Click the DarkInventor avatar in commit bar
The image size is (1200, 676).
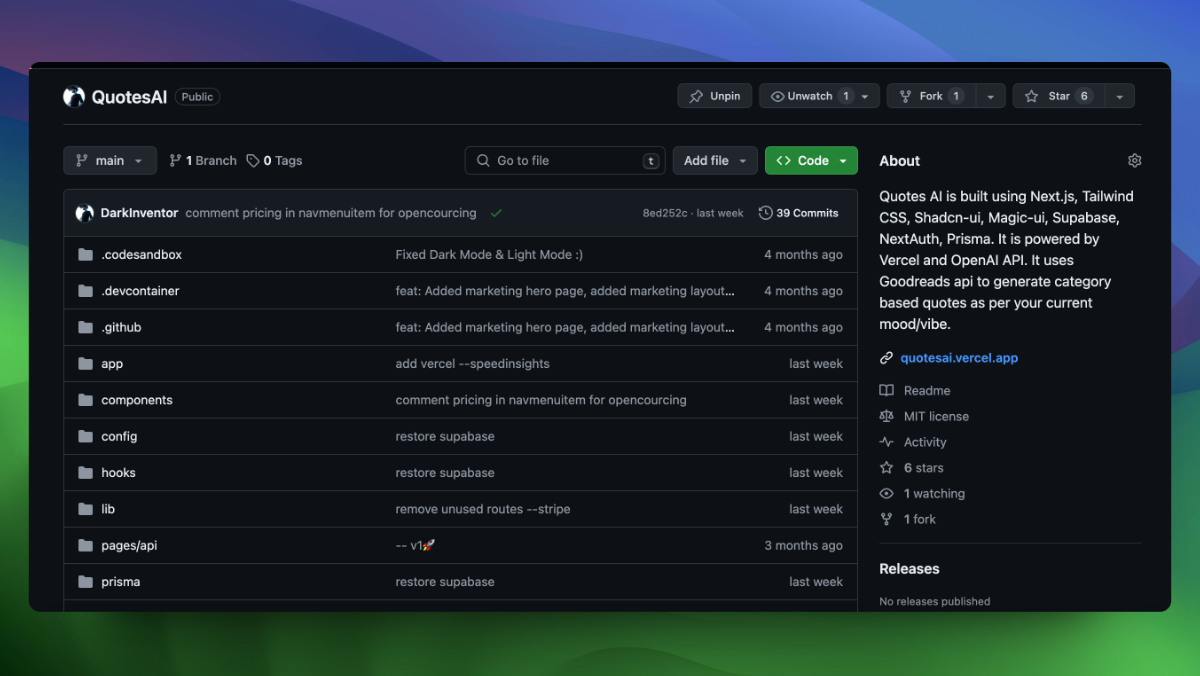coord(85,213)
